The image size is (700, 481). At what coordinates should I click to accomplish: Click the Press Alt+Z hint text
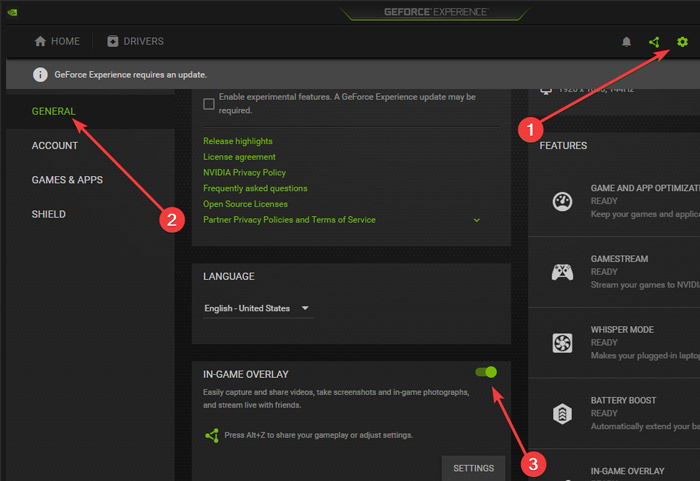click(x=318, y=435)
